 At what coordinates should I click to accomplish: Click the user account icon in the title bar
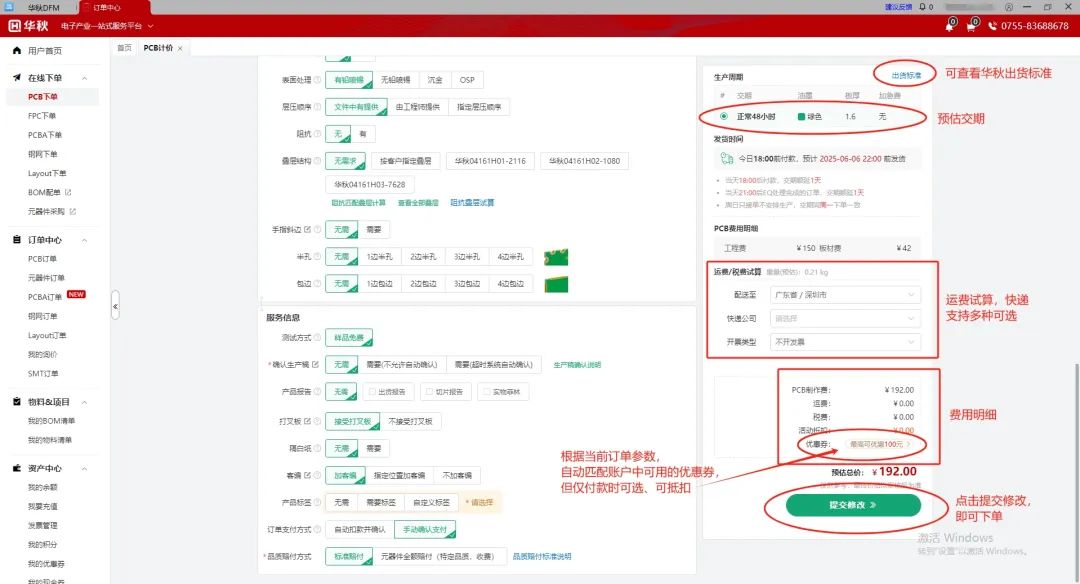1009,7
